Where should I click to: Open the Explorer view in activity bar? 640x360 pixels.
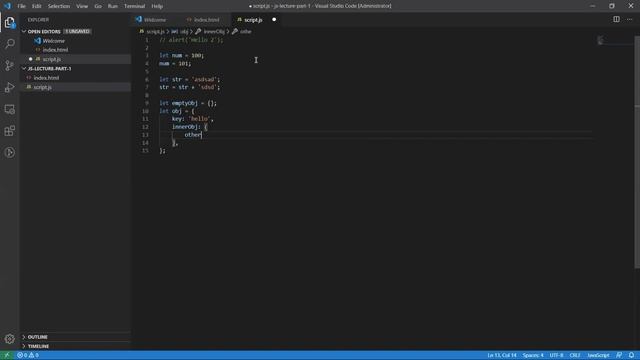click(9, 22)
